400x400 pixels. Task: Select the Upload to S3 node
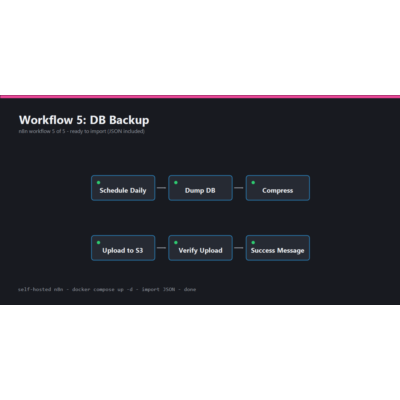click(x=123, y=248)
